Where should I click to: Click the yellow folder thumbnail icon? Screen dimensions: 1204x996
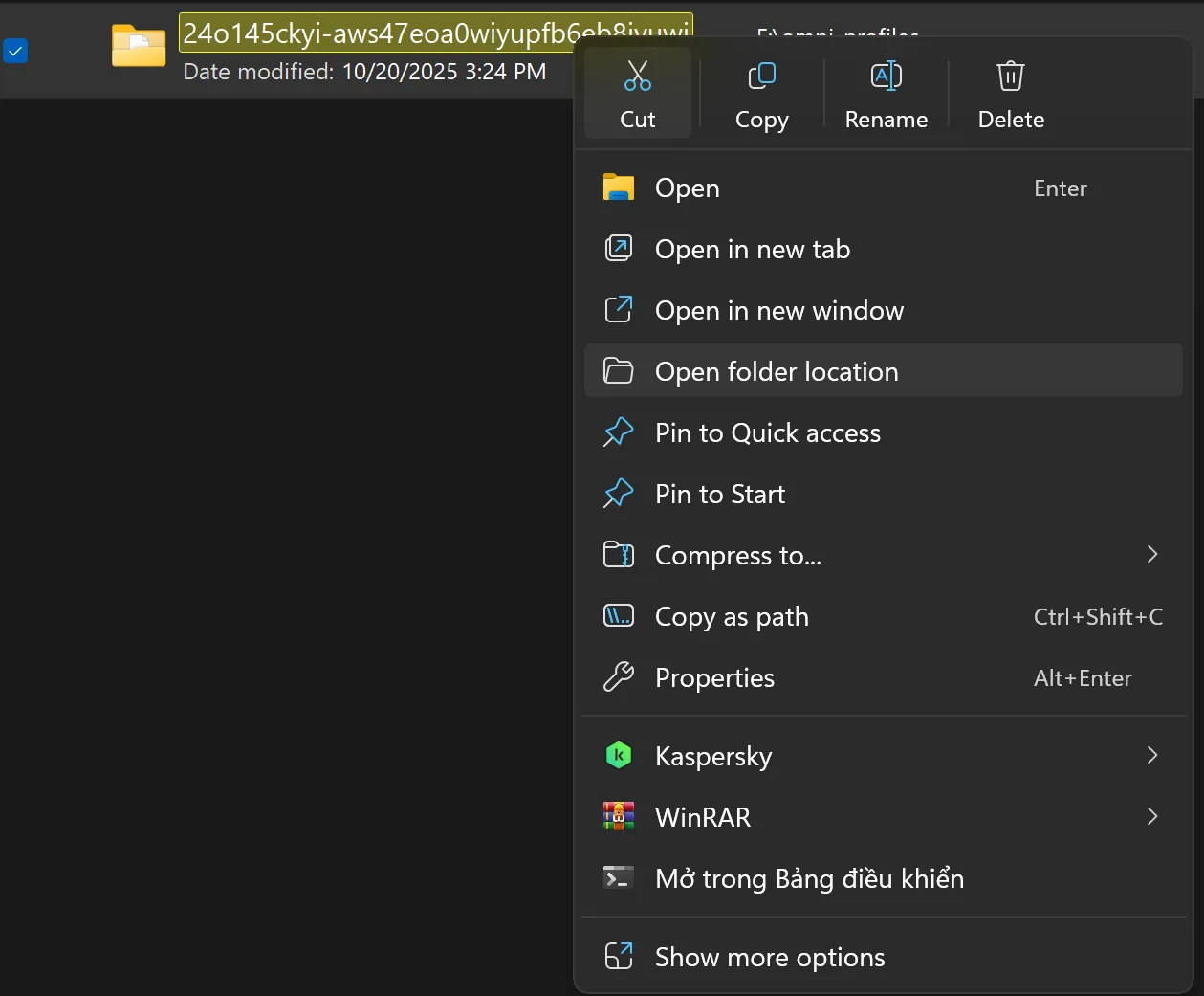(x=139, y=46)
